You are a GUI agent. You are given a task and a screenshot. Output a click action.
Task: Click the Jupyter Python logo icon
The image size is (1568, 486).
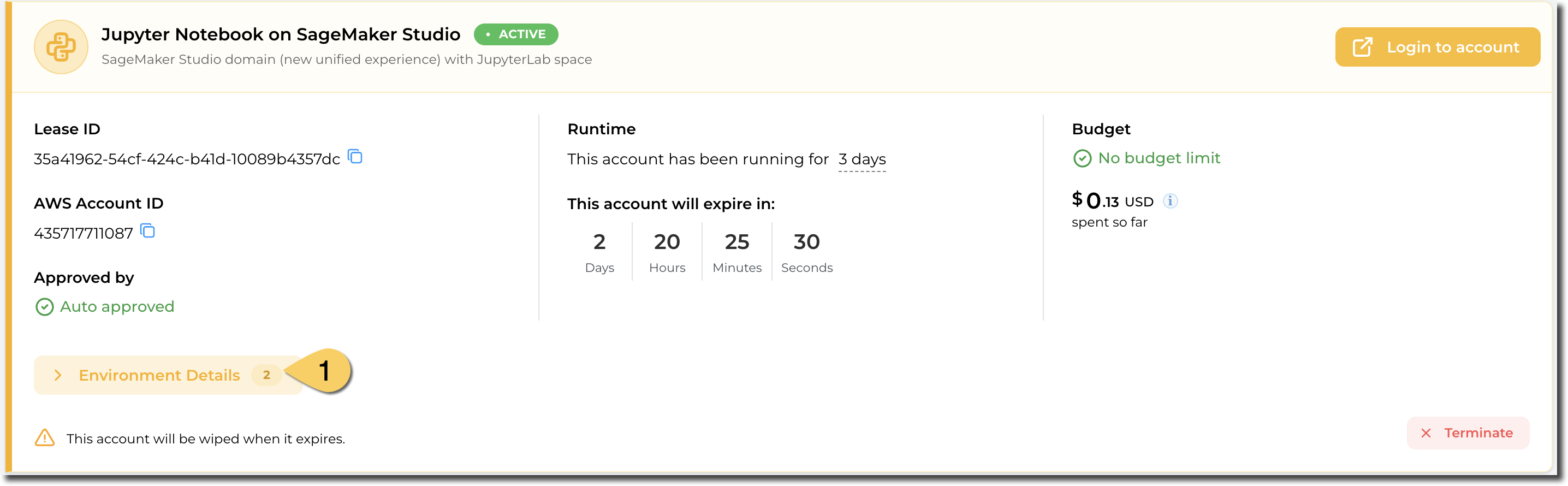[61, 47]
